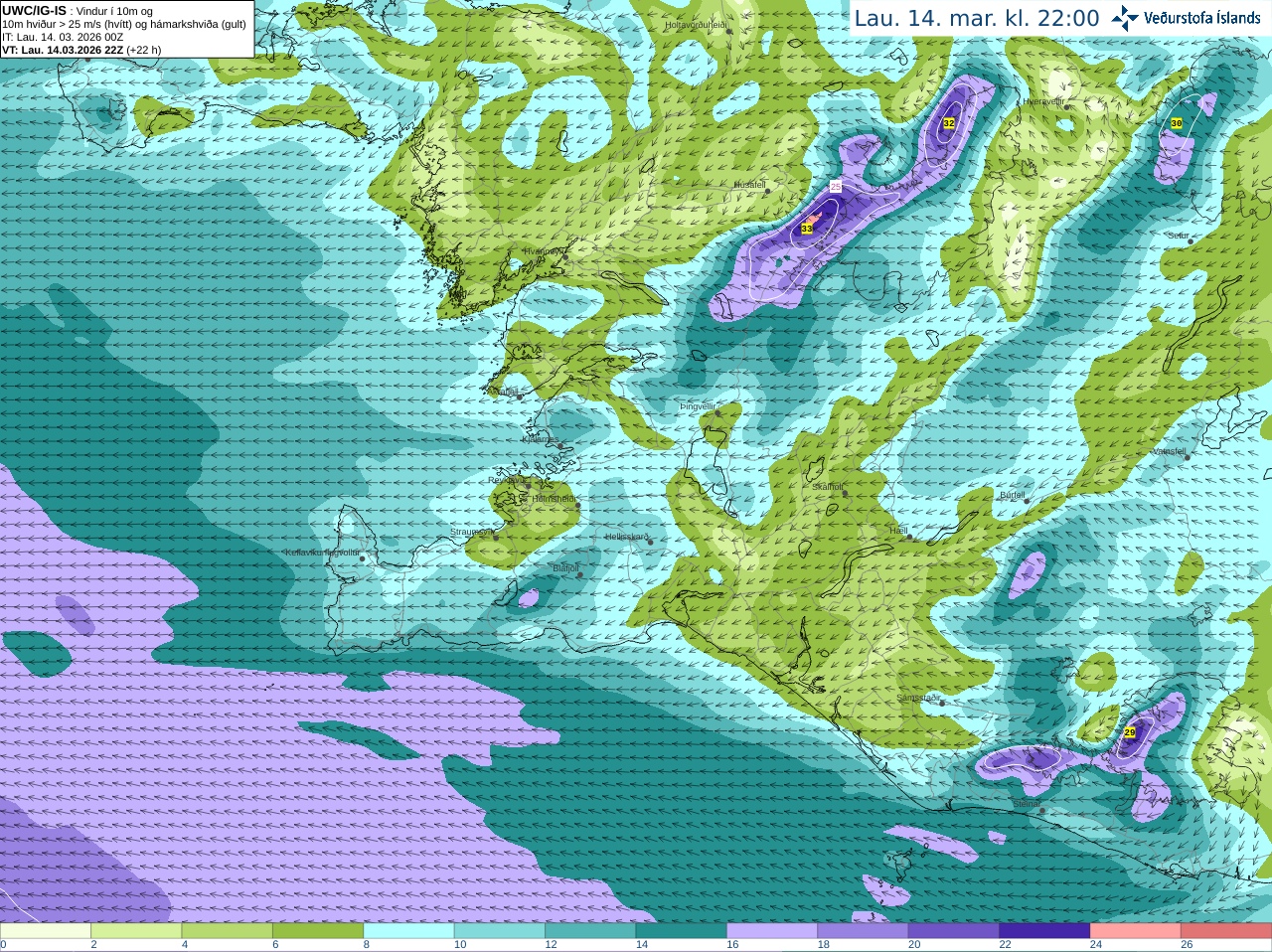Click the 16–18 m/s lavender legend swatch

(772, 931)
